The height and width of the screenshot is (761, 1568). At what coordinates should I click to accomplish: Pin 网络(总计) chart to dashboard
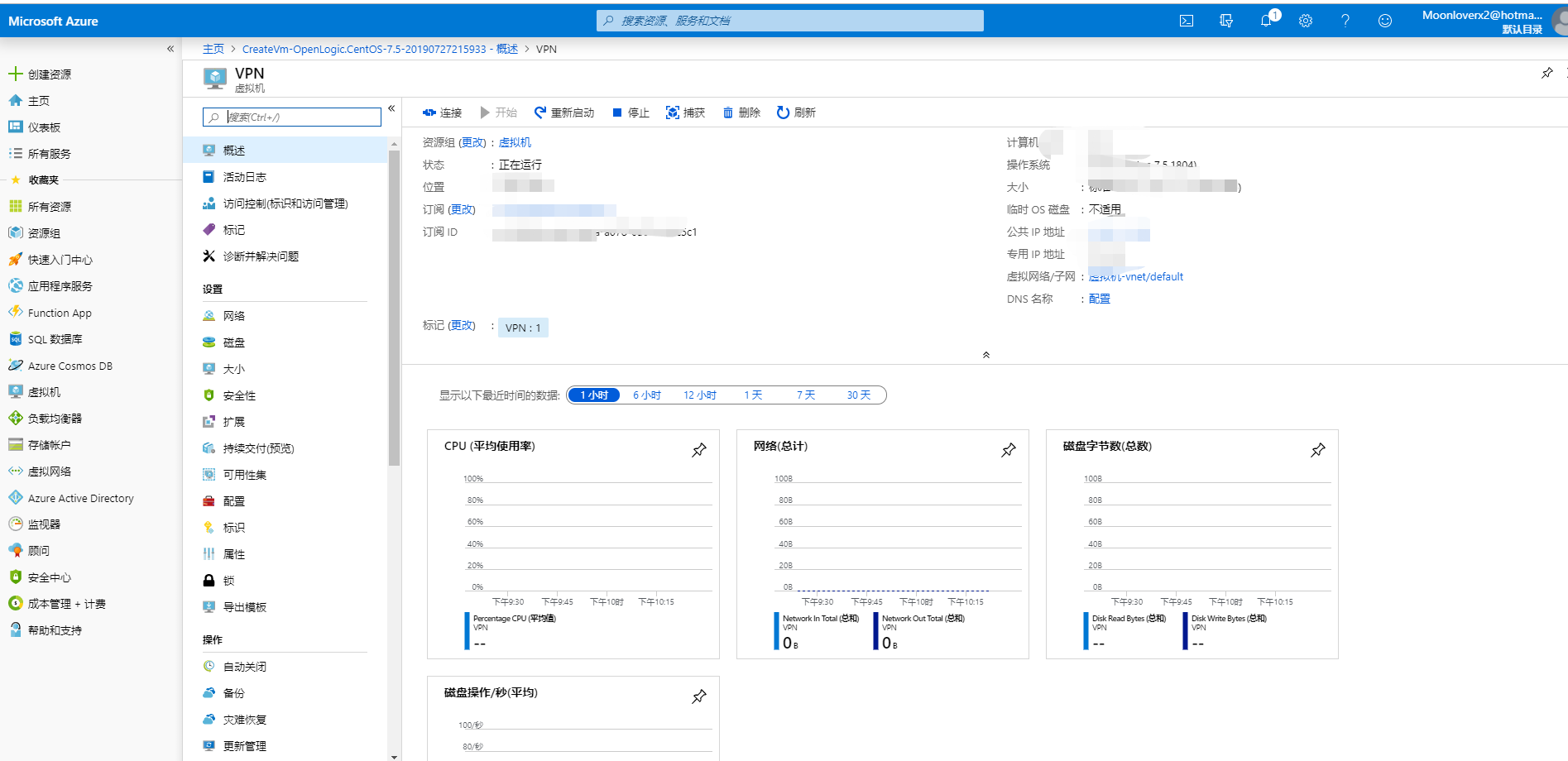(1009, 450)
